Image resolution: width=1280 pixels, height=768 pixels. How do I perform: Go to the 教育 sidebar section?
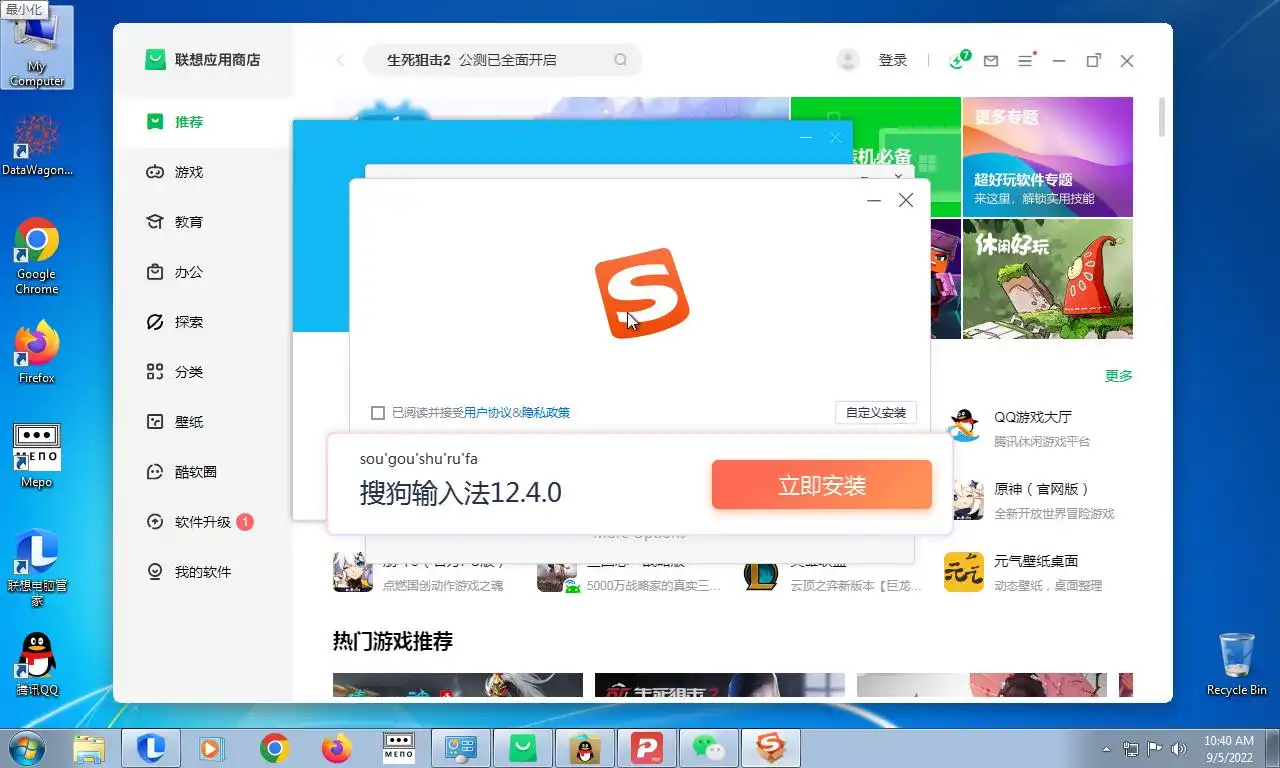pos(203,222)
